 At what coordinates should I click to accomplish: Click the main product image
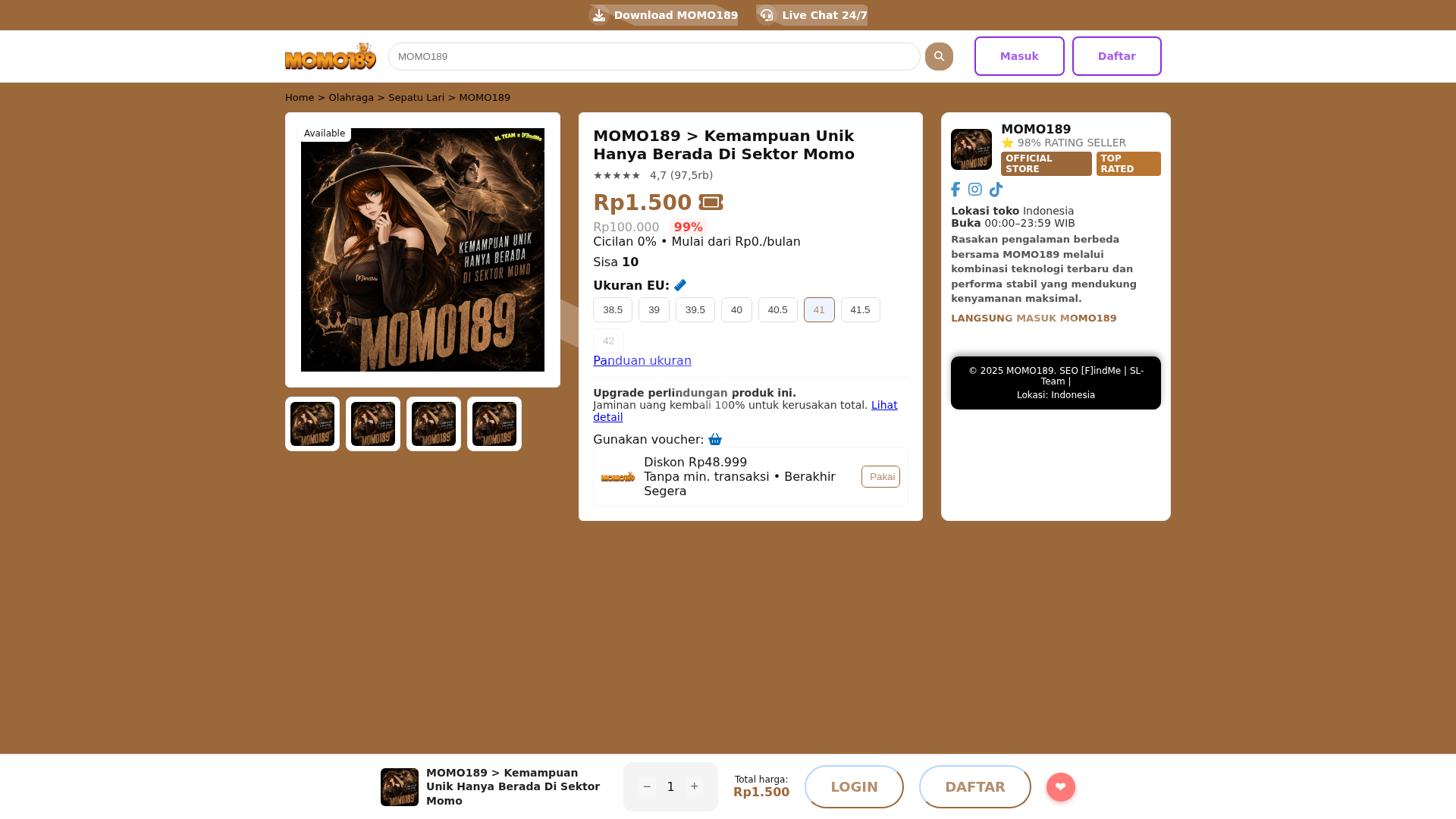click(422, 250)
